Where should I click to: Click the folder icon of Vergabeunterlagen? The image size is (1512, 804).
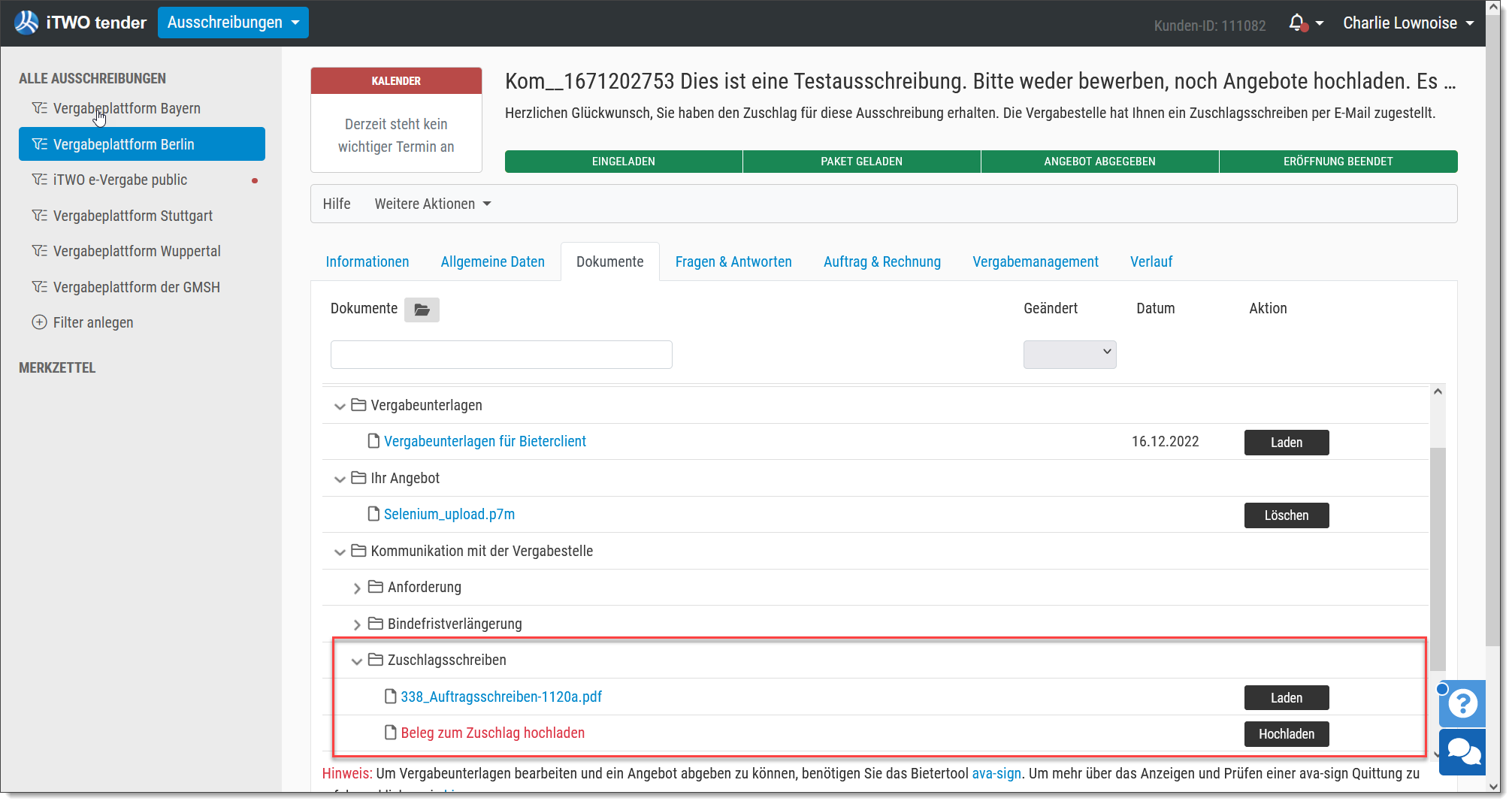358,405
